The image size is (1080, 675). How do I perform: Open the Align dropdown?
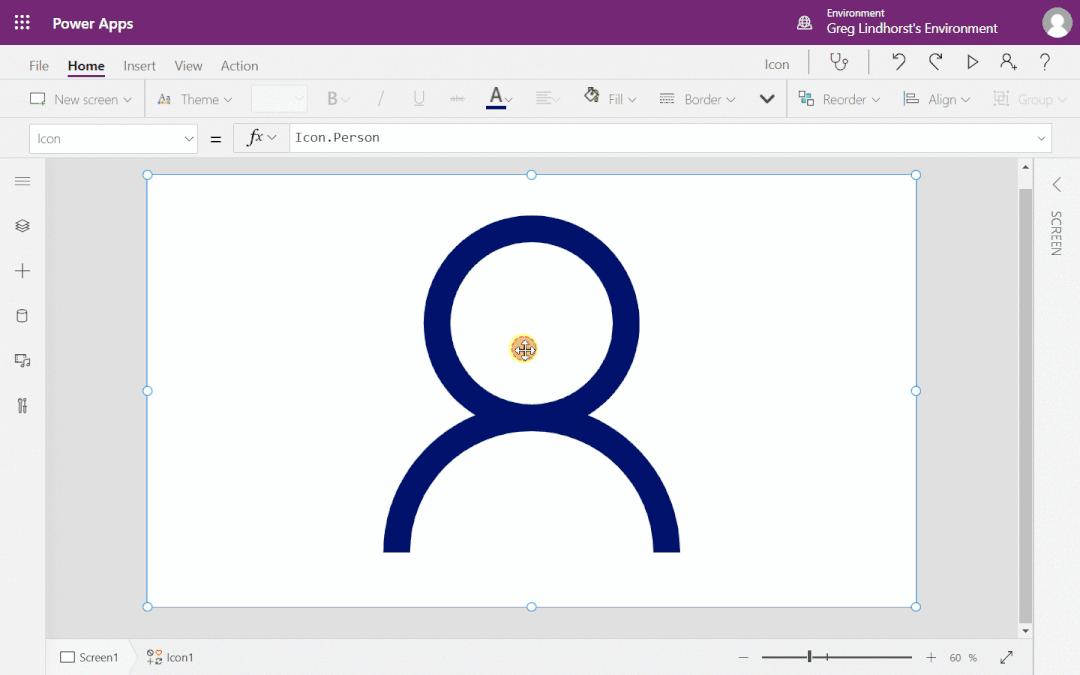tap(936, 99)
